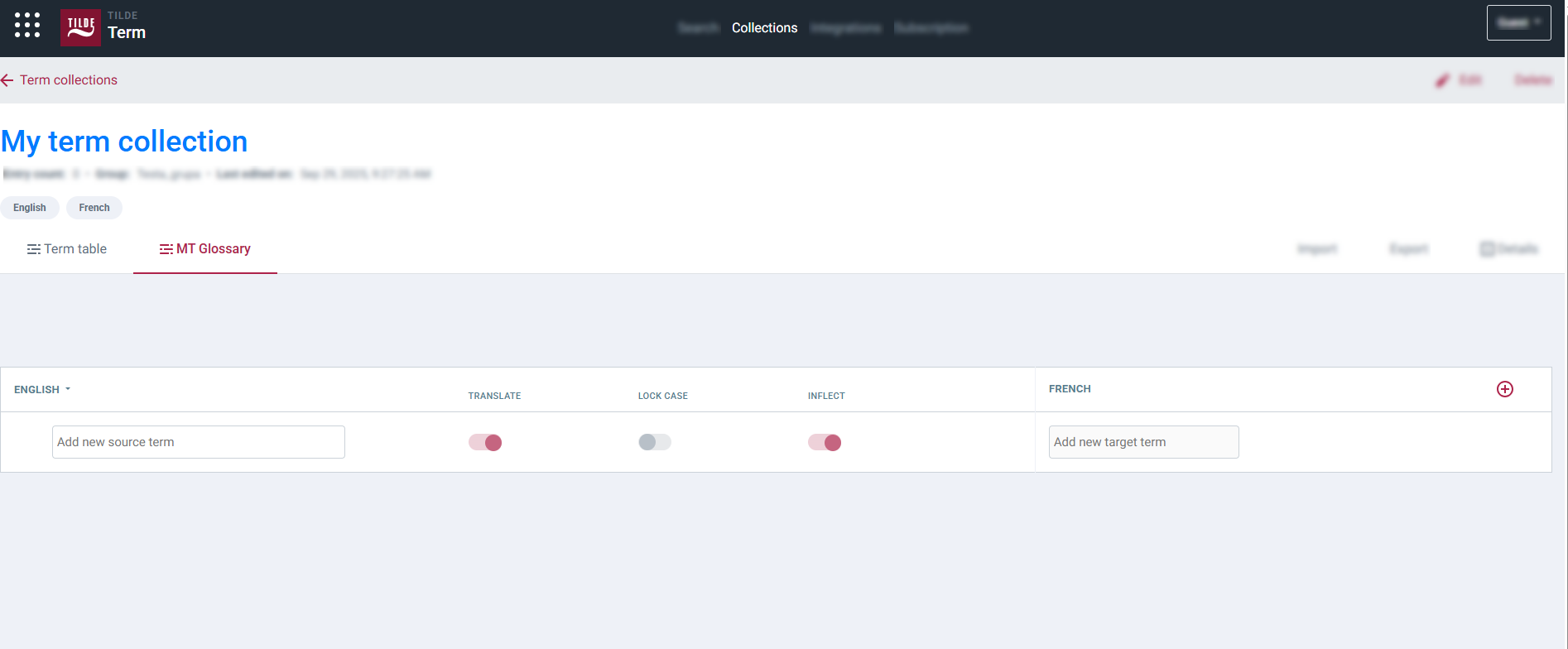Viewport: 1568px width, 649px height.
Task: Add a target term with plus icon
Action: click(x=1504, y=389)
